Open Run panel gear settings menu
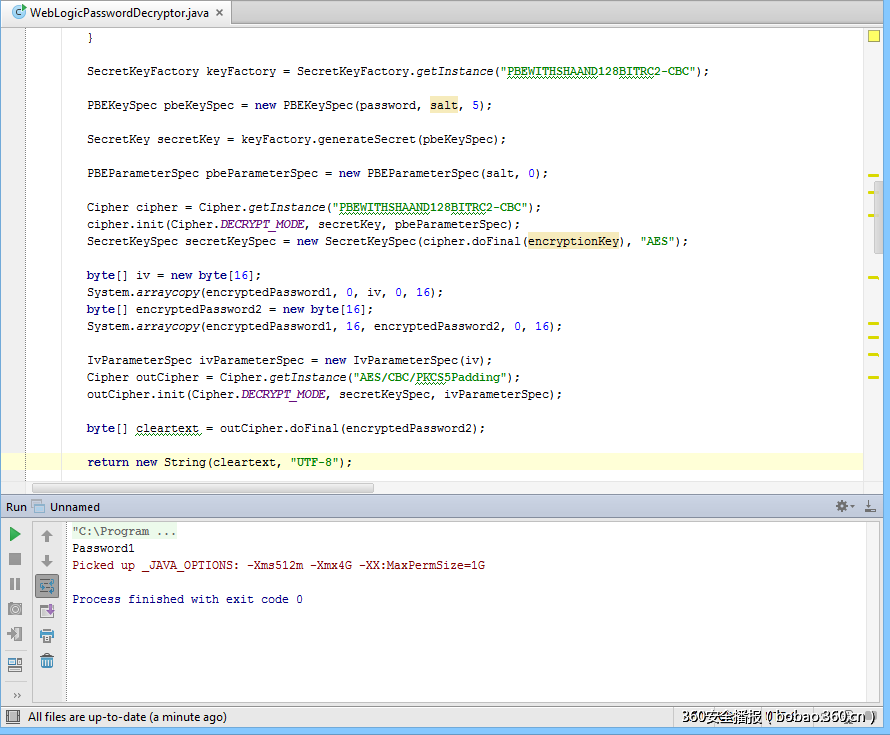This screenshot has height=735, width=890. (845, 506)
